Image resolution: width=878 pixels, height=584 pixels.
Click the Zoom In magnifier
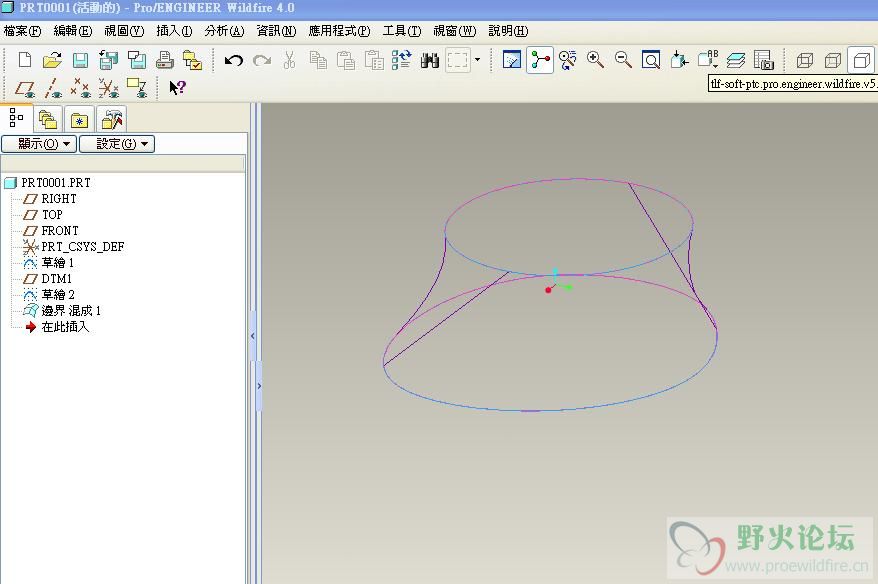595,59
